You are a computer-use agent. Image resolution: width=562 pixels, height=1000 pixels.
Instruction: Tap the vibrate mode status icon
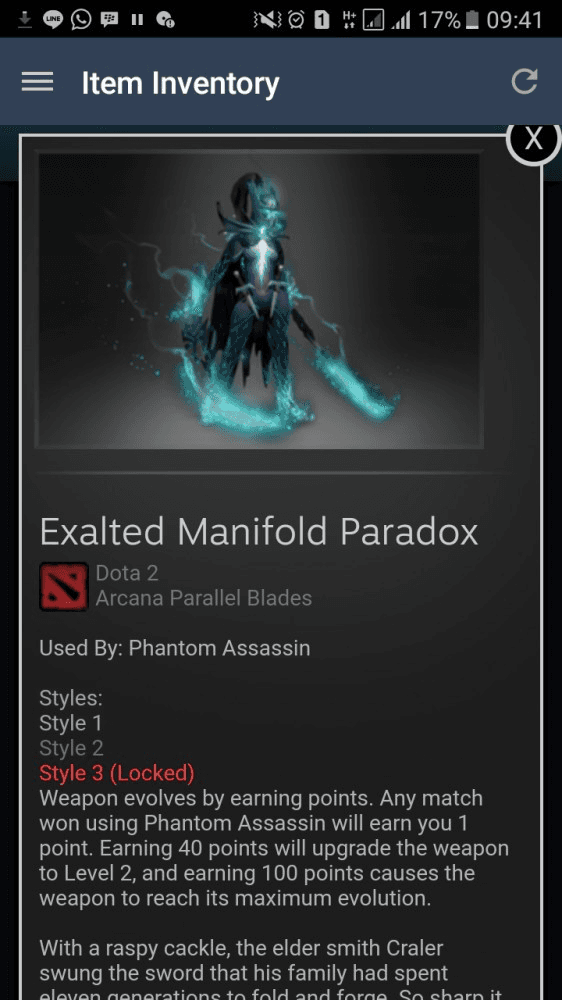[x=268, y=20]
